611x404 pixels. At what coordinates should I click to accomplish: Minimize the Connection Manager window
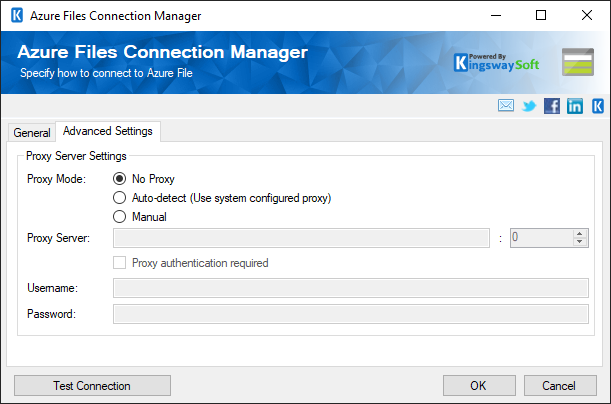tap(496, 16)
